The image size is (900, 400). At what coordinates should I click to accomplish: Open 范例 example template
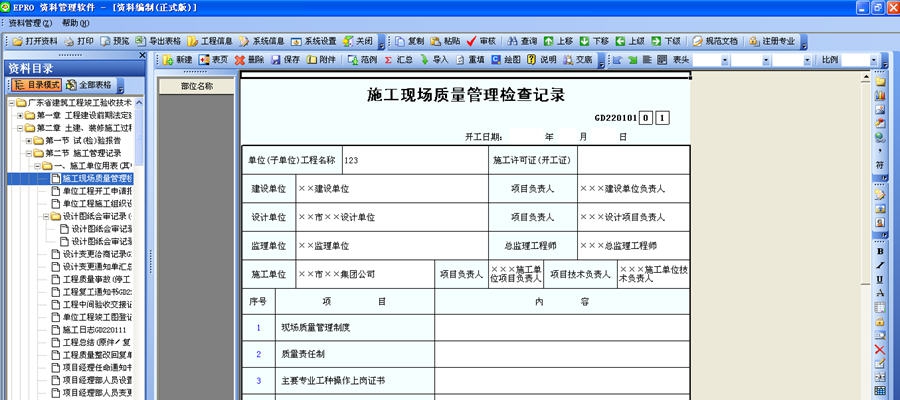point(362,60)
